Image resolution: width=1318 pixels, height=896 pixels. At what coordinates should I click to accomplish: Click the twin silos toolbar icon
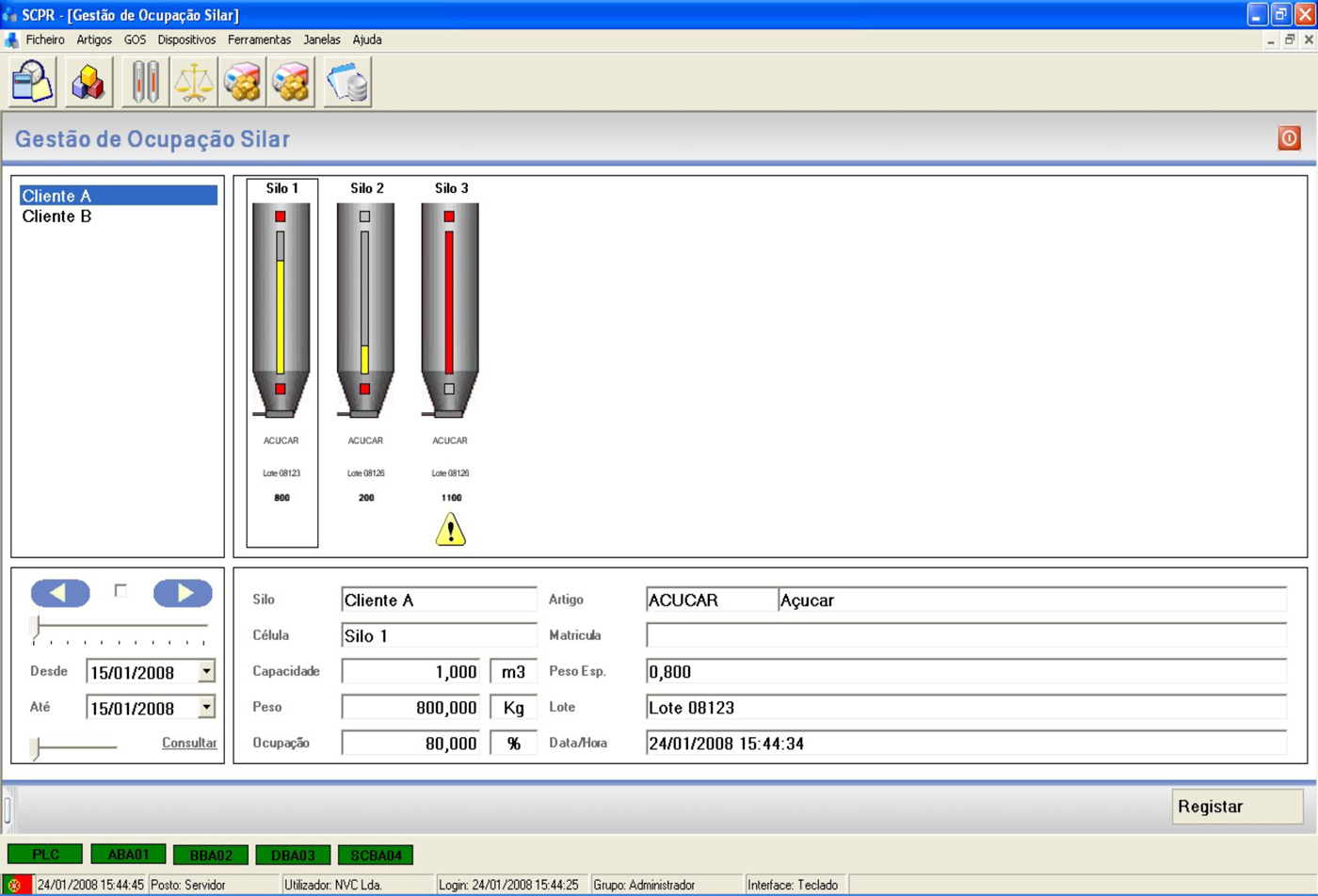point(145,82)
